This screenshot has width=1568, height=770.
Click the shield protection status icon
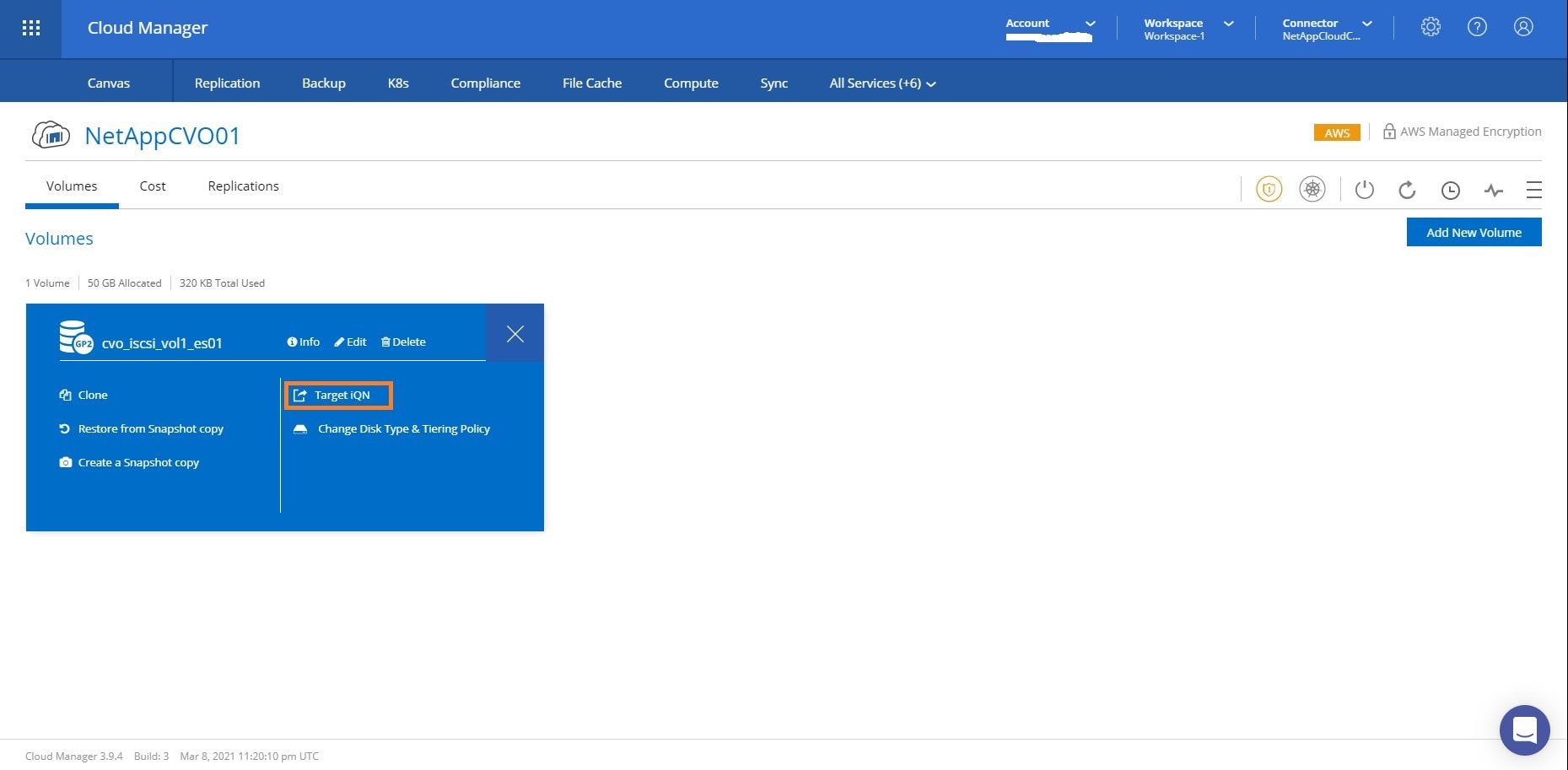point(1269,189)
